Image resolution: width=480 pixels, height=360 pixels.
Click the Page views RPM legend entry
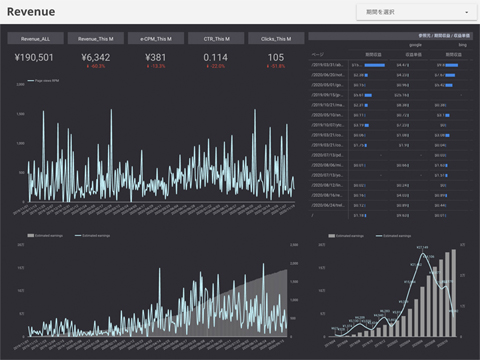point(43,81)
